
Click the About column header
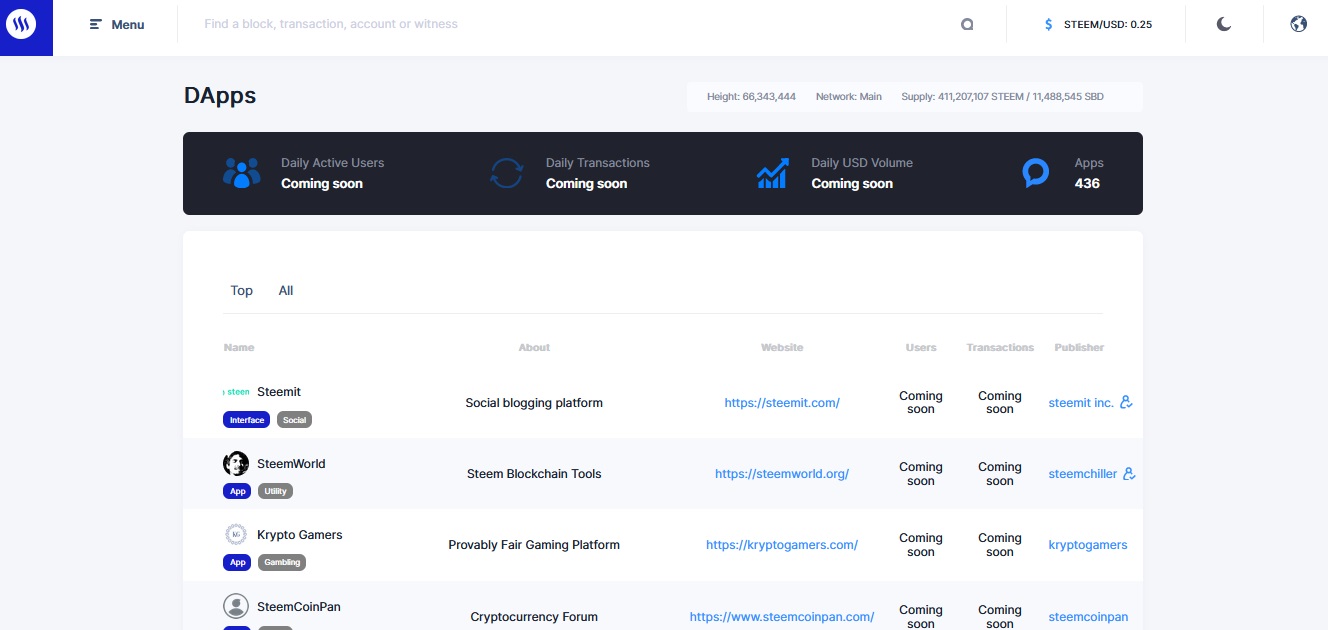coord(534,348)
